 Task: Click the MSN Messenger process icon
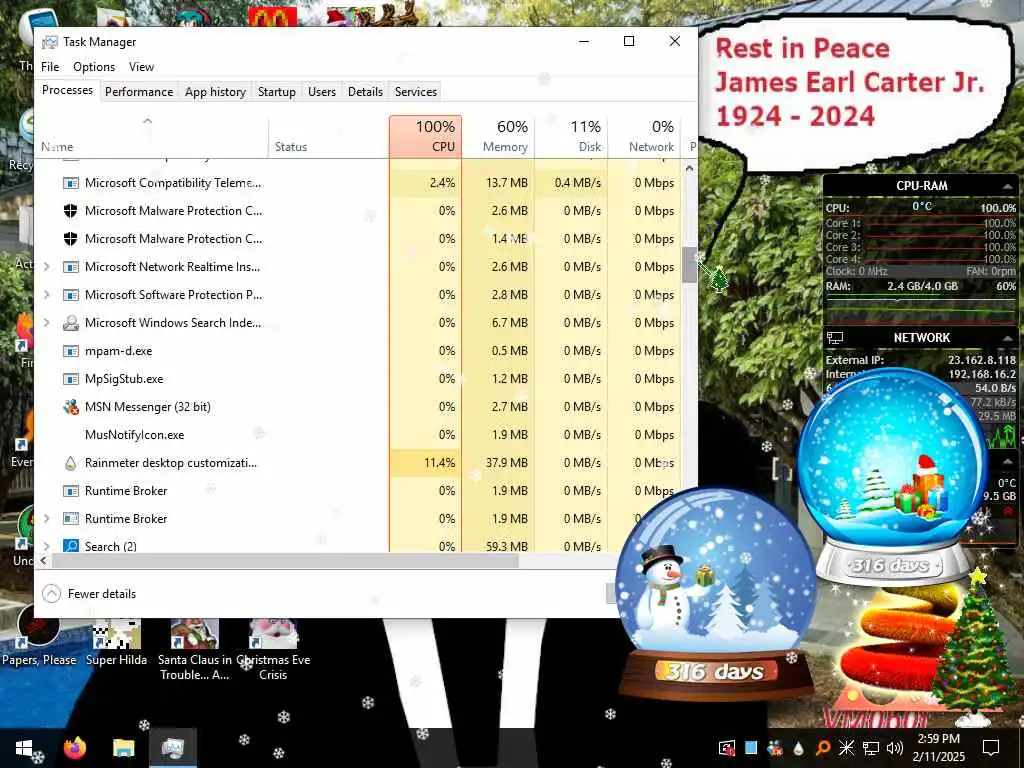click(x=71, y=407)
